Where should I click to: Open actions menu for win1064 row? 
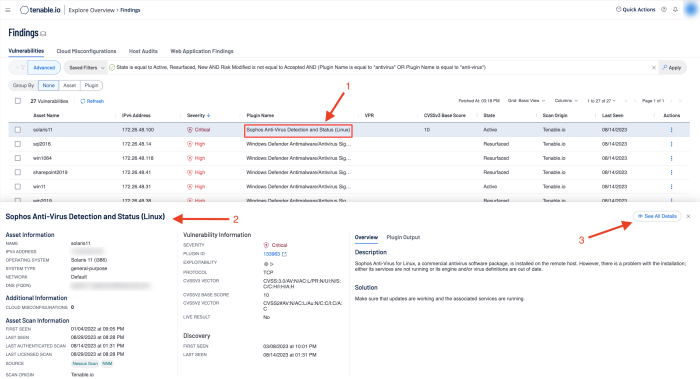(671, 158)
